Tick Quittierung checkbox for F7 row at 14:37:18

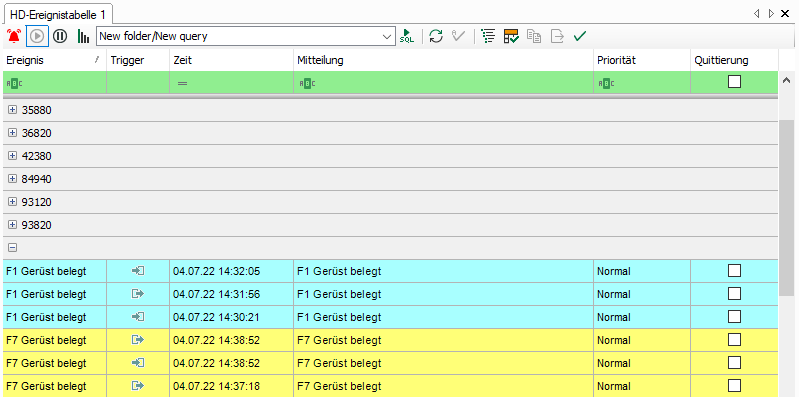734,385
